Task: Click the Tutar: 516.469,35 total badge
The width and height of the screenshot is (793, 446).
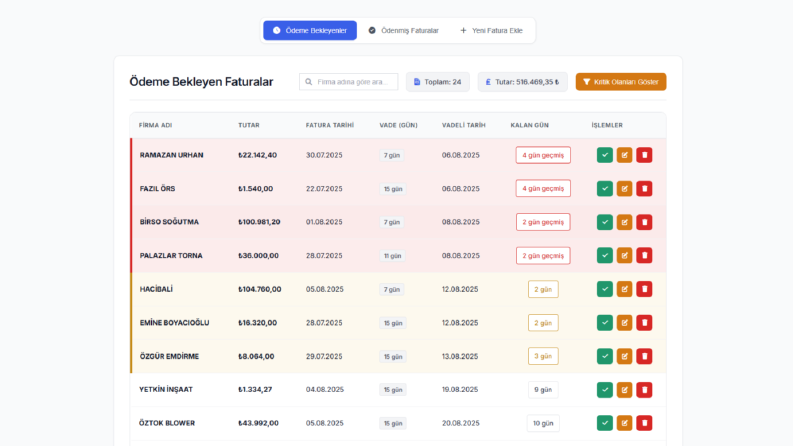Action: [x=522, y=82]
